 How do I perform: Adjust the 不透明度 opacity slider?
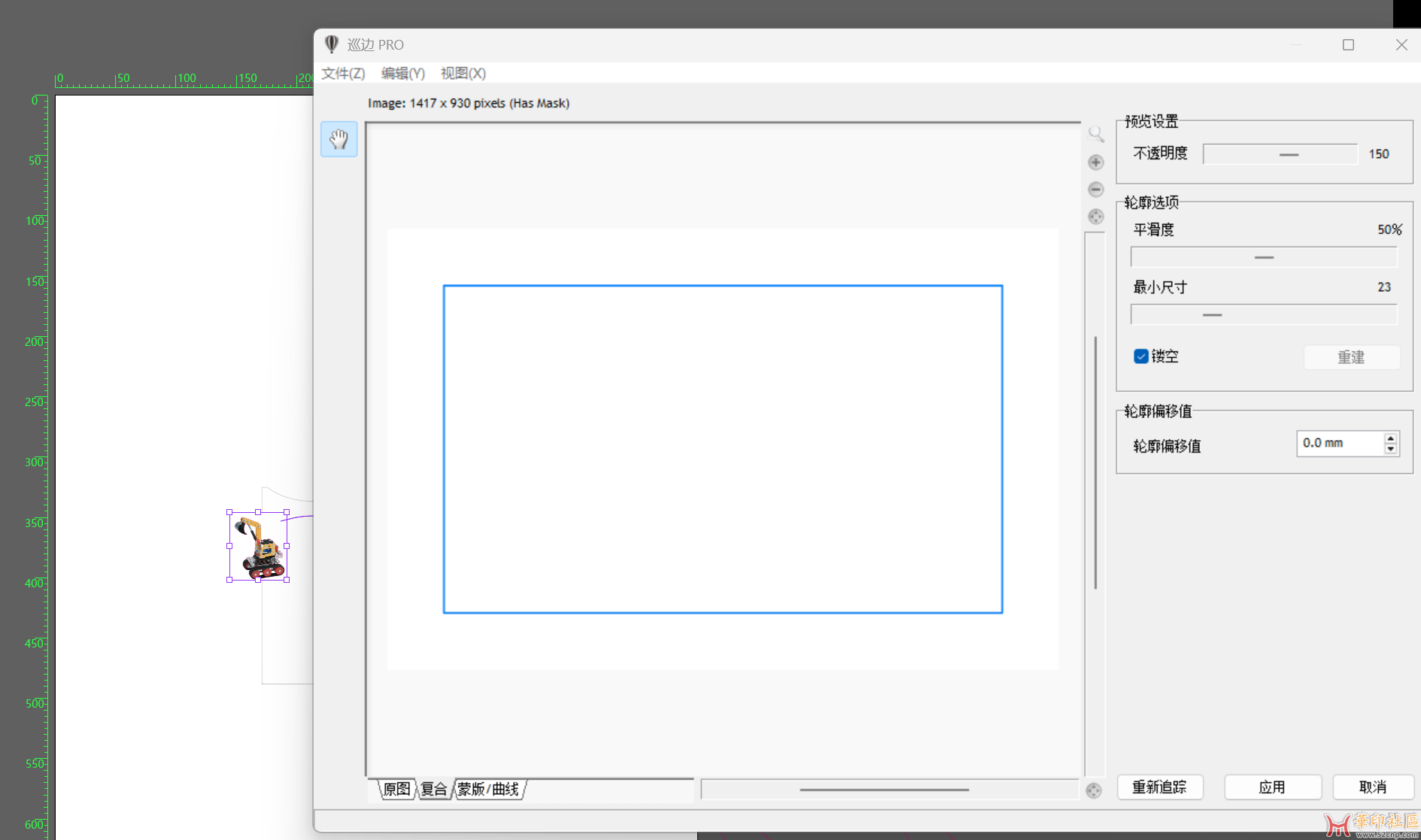point(1280,154)
